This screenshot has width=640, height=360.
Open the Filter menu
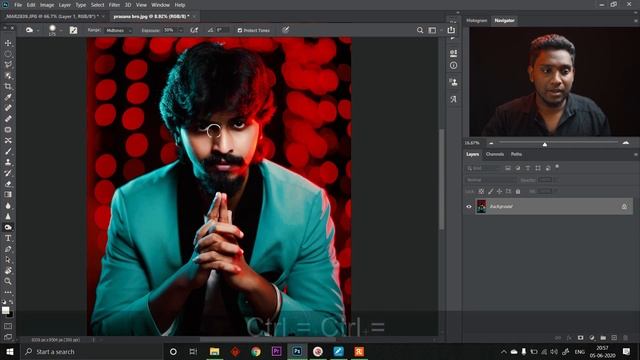[114, 5]
